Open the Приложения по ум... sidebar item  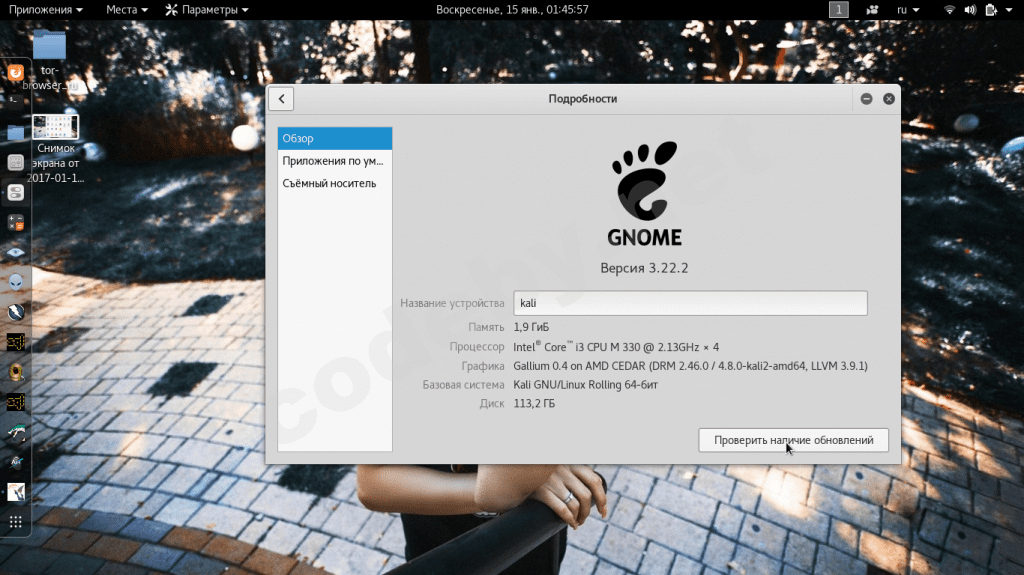[335, 161]
